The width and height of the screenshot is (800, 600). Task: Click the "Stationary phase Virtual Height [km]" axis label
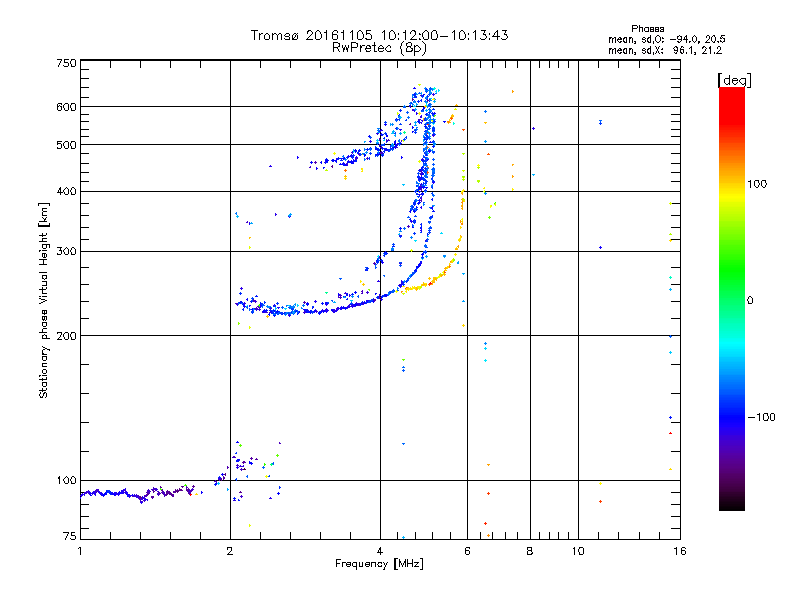pos(44,300)
